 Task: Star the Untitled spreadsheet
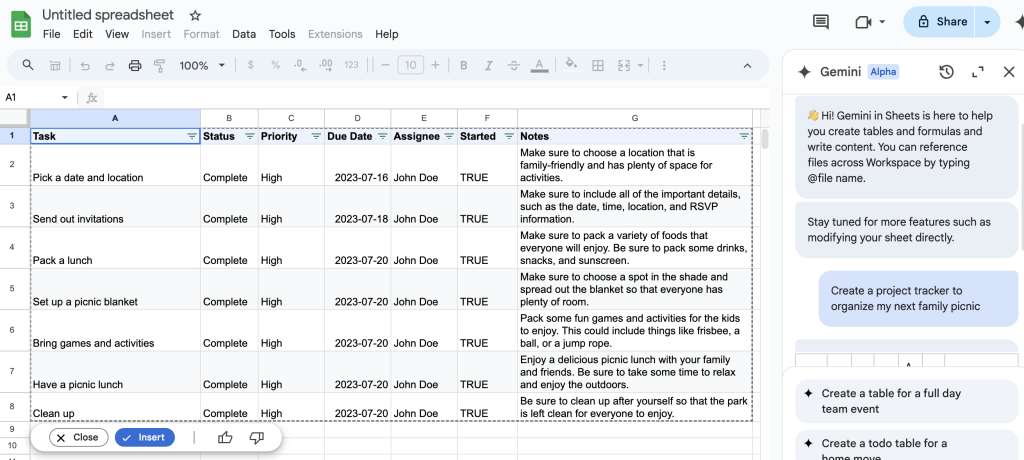195,16
